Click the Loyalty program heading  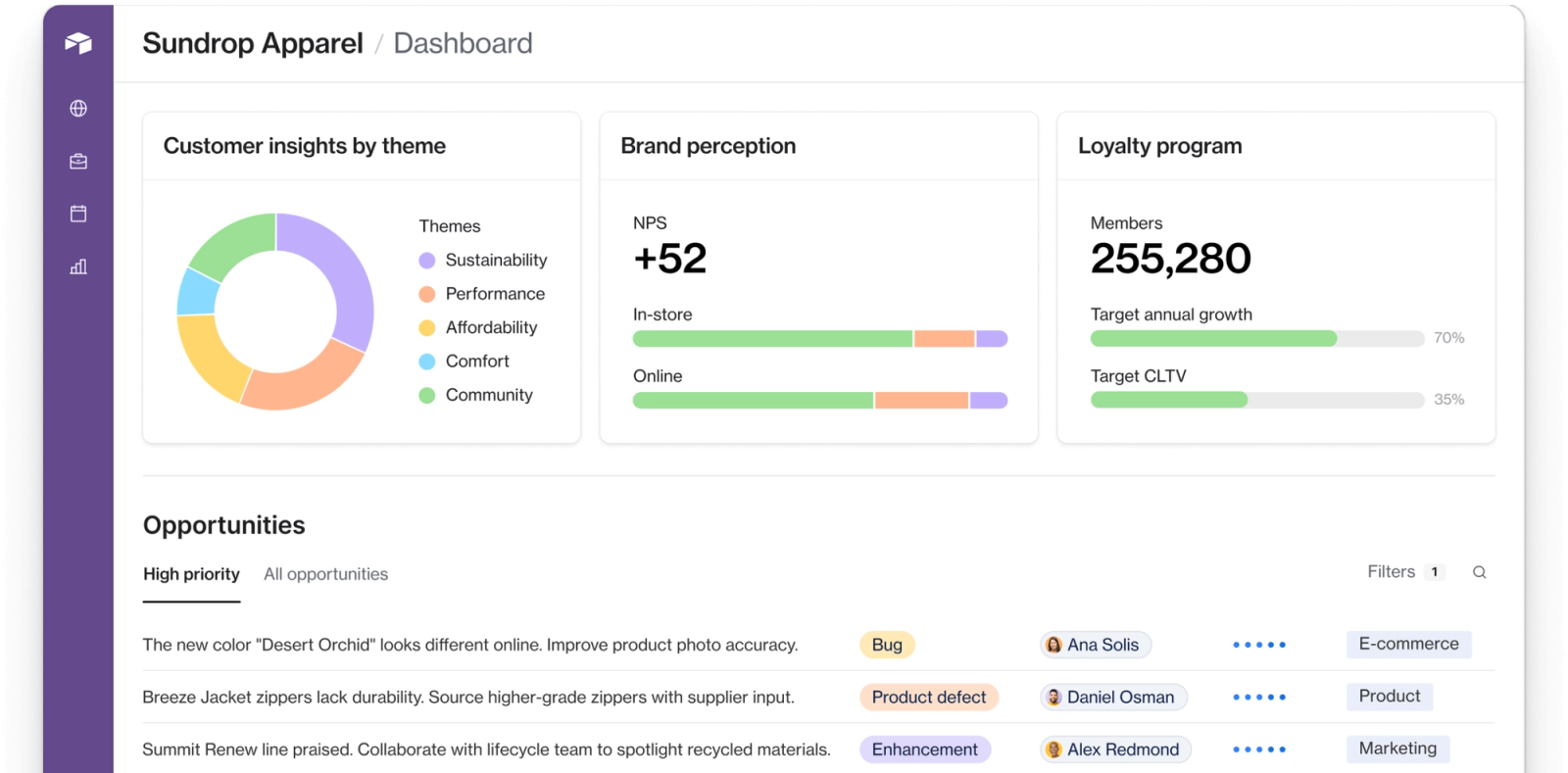[1160, 146]
